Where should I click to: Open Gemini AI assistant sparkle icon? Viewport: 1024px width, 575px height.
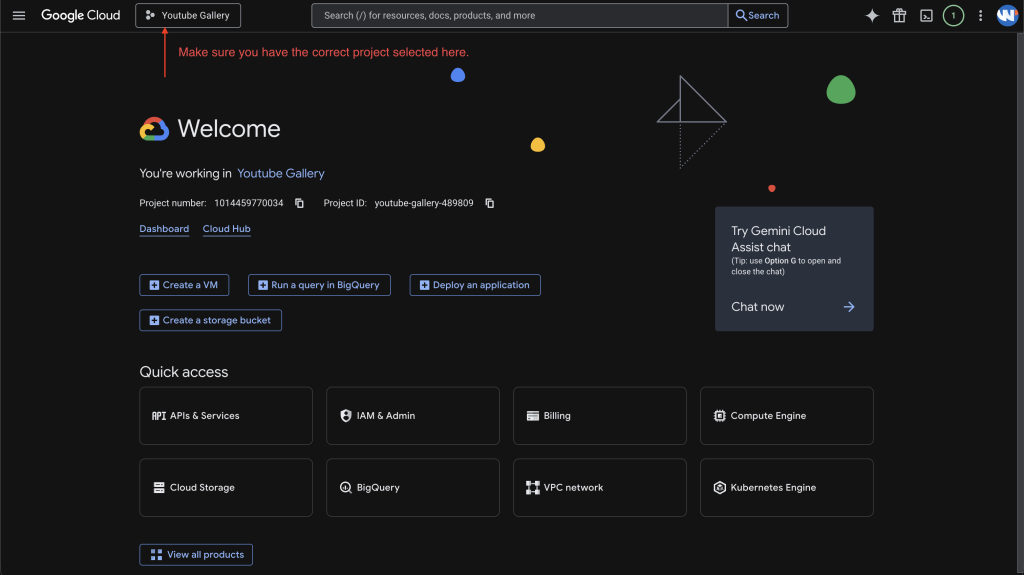[x=872, y=16]
